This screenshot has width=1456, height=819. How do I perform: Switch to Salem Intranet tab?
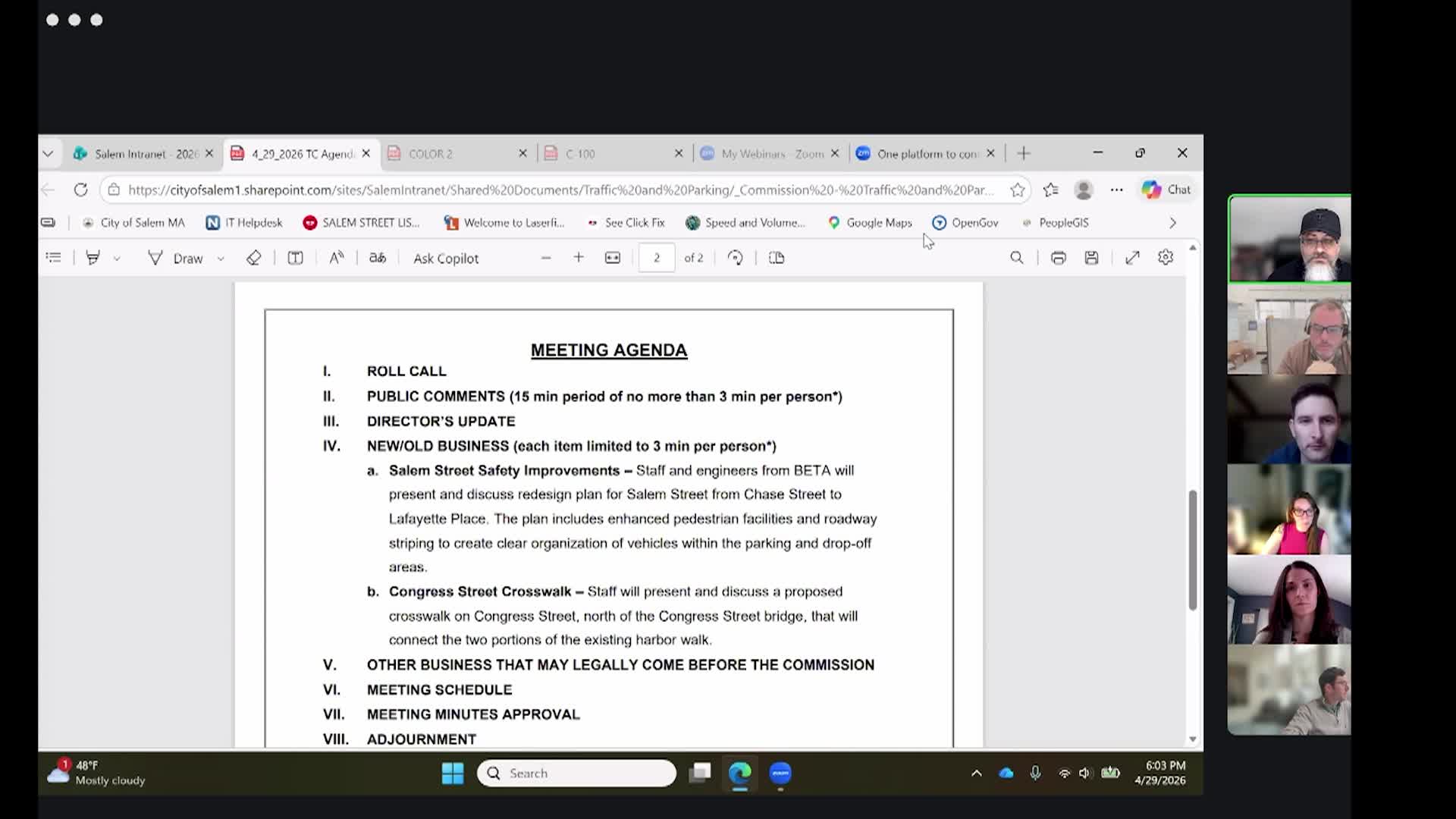click(135, 154)
